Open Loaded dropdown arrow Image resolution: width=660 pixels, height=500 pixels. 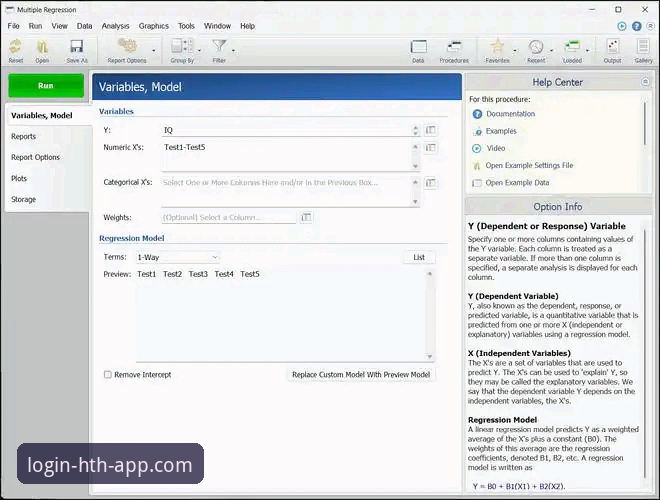click(588, 51)
